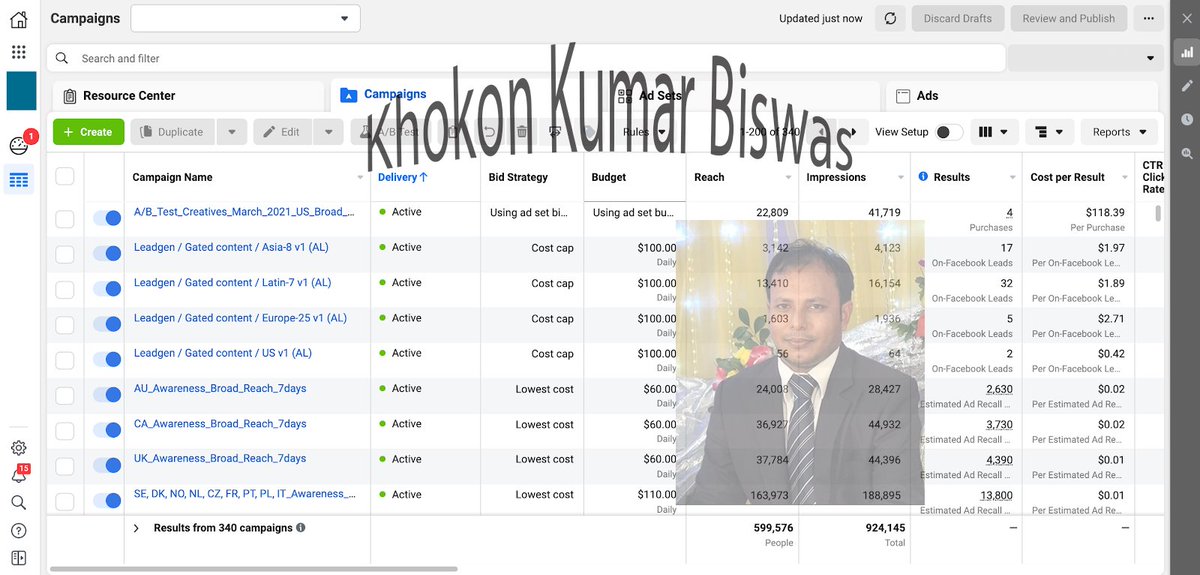Open the Duplicate dropdown arrow
Viewport: 1200px width, 575px height.
232,132
